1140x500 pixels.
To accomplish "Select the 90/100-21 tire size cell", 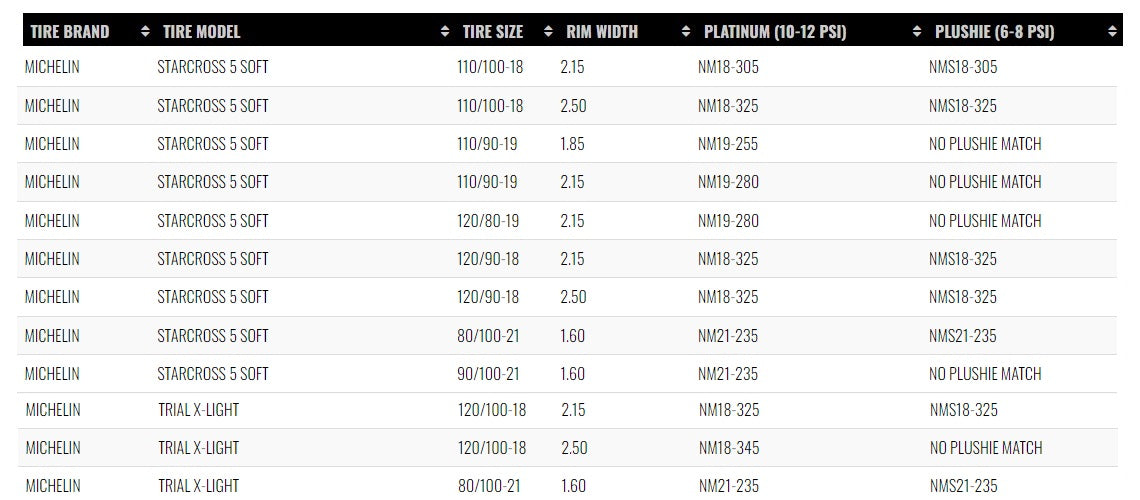I will (x=488, y=374).
